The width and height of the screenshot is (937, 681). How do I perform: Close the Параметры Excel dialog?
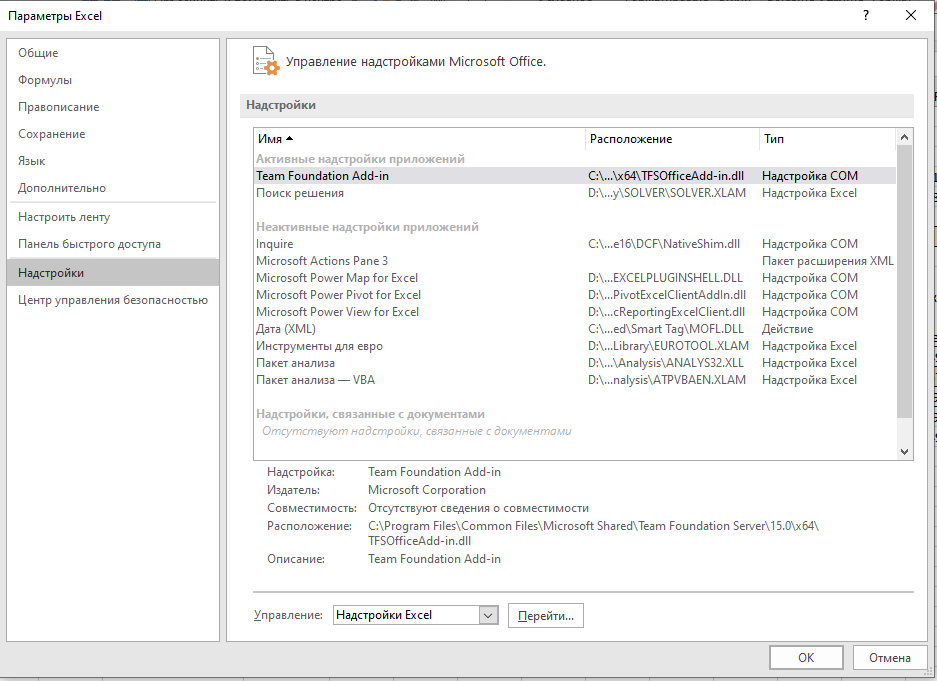pyautogui.click(x=911, y=16)
